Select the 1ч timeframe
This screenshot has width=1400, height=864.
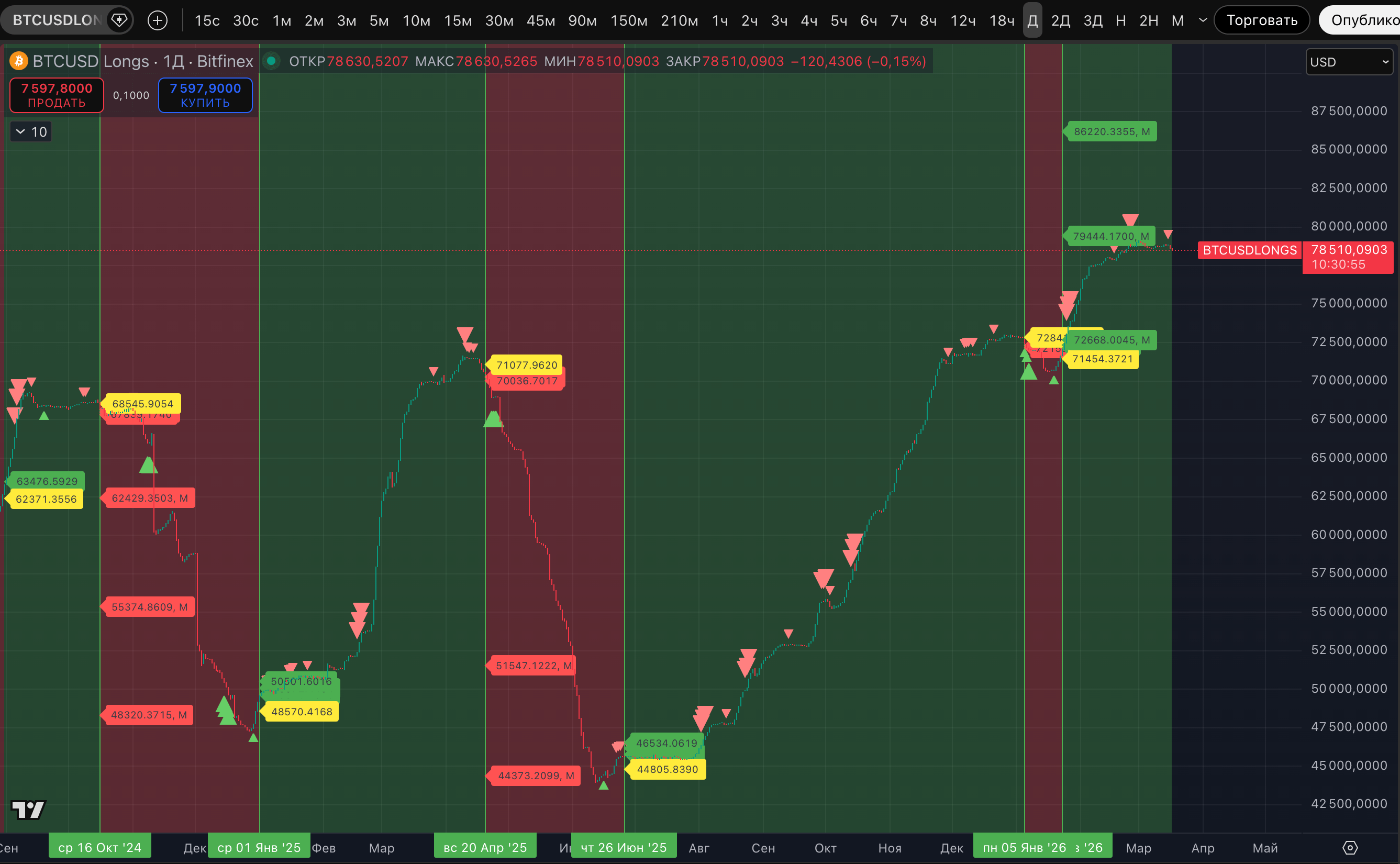point(720,20)
